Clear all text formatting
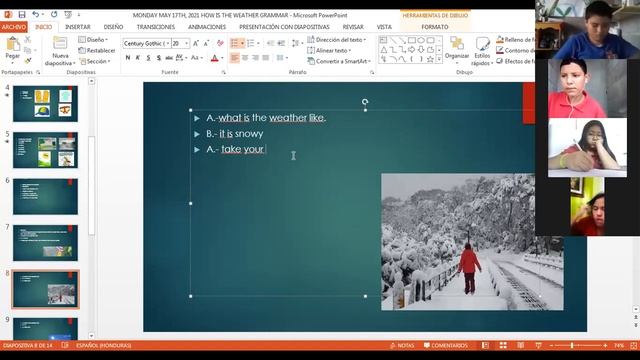Screen dimensions: 640x360 pyautogui.click(x=220, y=43)
